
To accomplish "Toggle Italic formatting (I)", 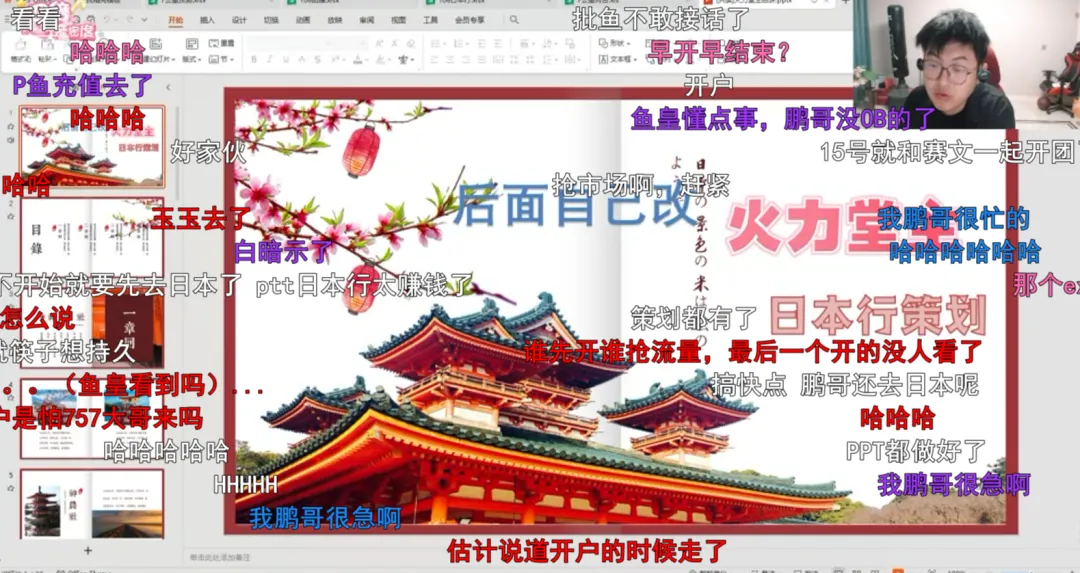I will click(269, 60).
